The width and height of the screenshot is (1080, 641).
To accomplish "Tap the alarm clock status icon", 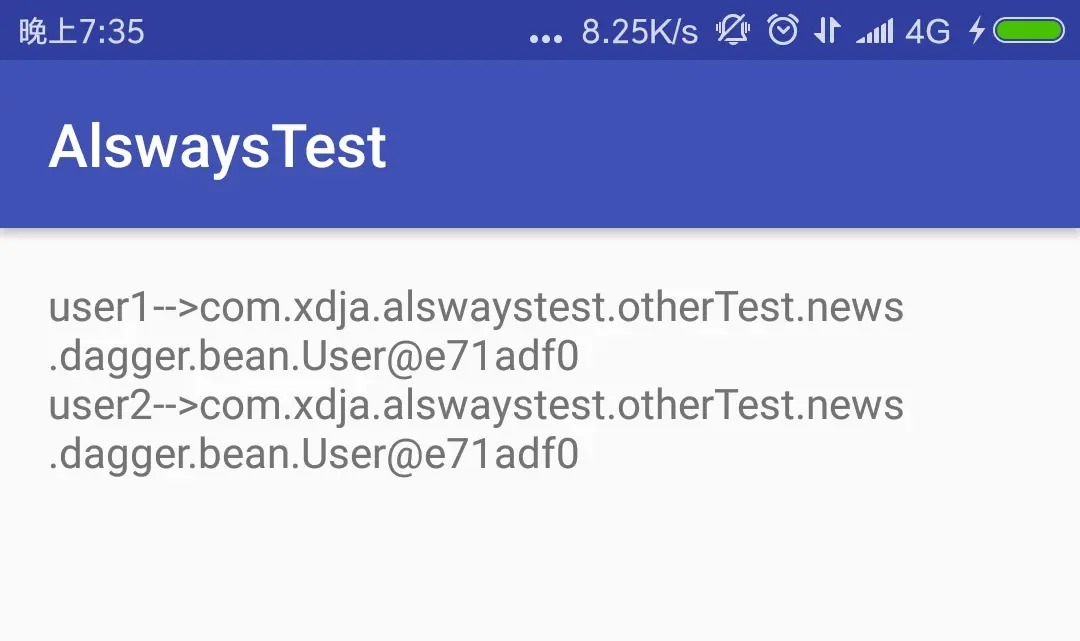I will pyautogui.click(x=783, y=30).
